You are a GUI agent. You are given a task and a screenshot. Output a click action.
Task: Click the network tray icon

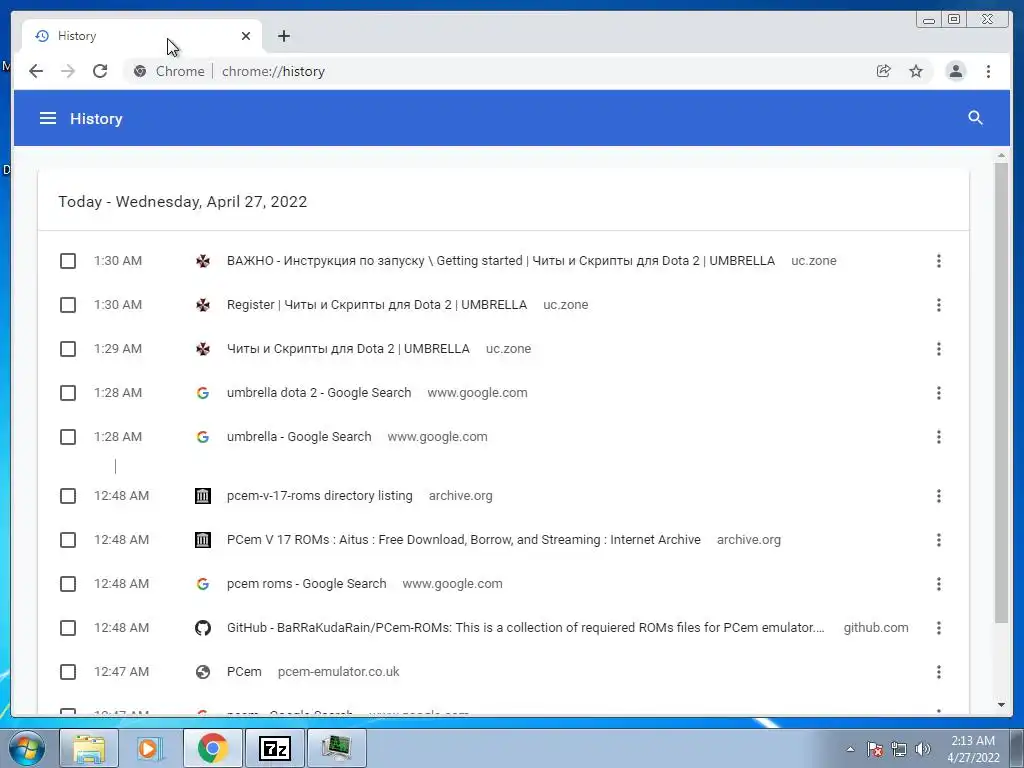(x=899, y=749)
